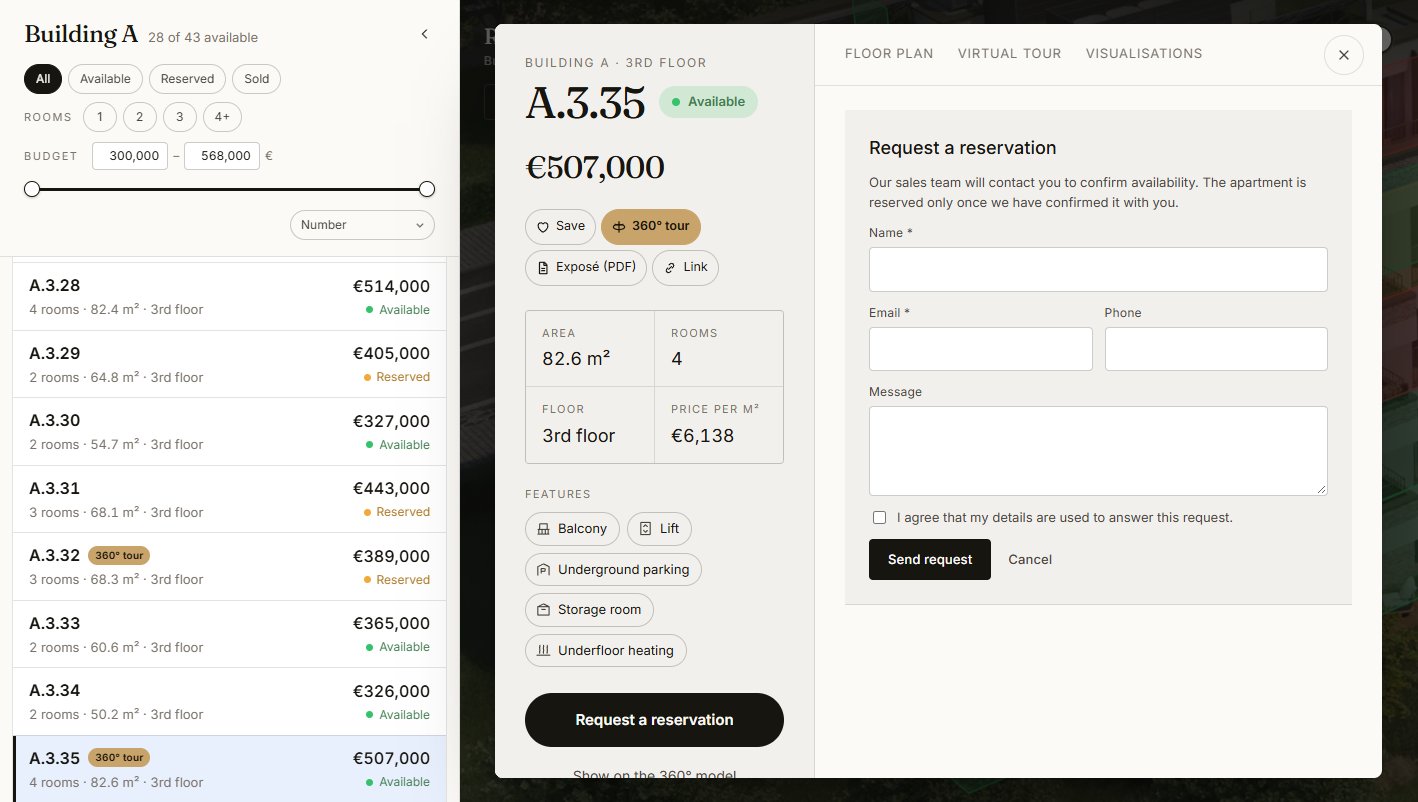Tick the data consent agreement checkbox
Viewport: 1418px width, 802px height.
[x=879, y=518]
